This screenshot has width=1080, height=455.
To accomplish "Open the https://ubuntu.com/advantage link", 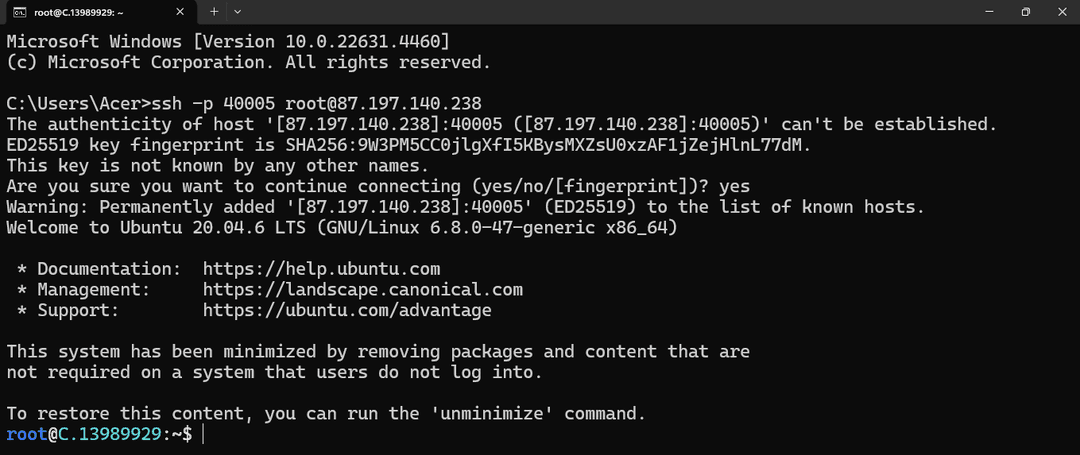I will click(x=347, y=310).
